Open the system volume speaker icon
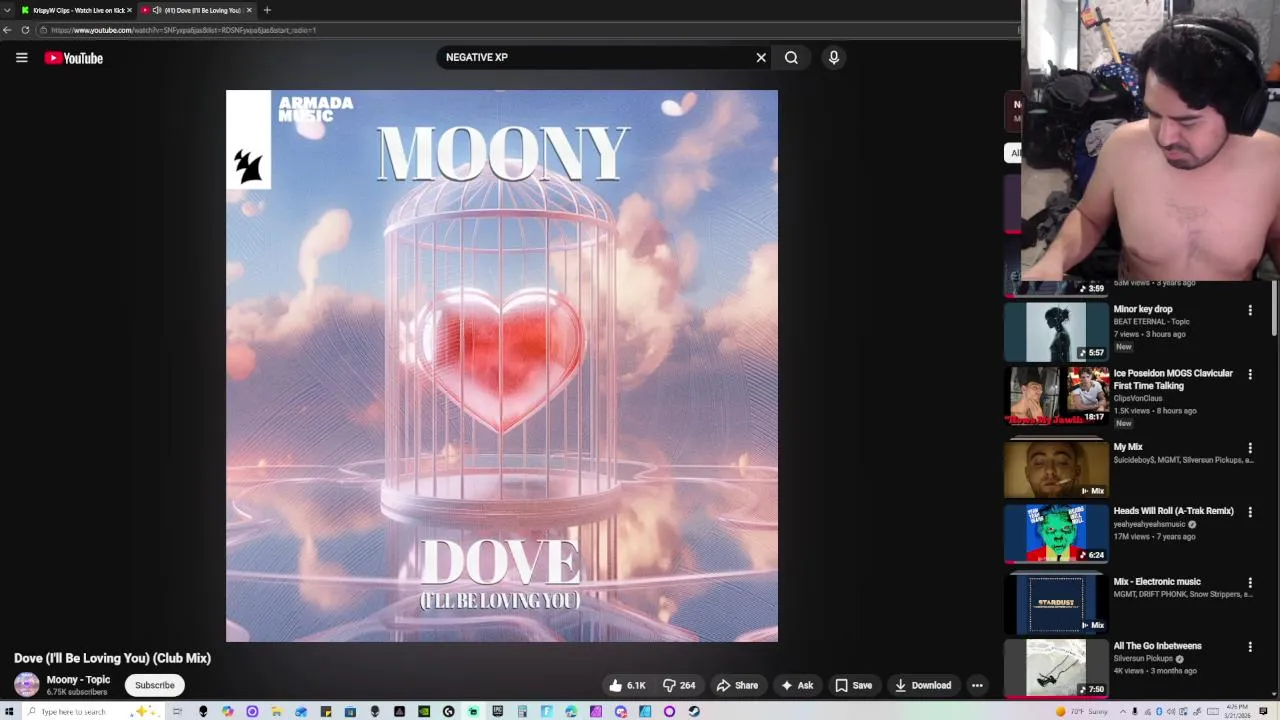The width and height of the screenshot is (1280, 720). coord(1171,711)
